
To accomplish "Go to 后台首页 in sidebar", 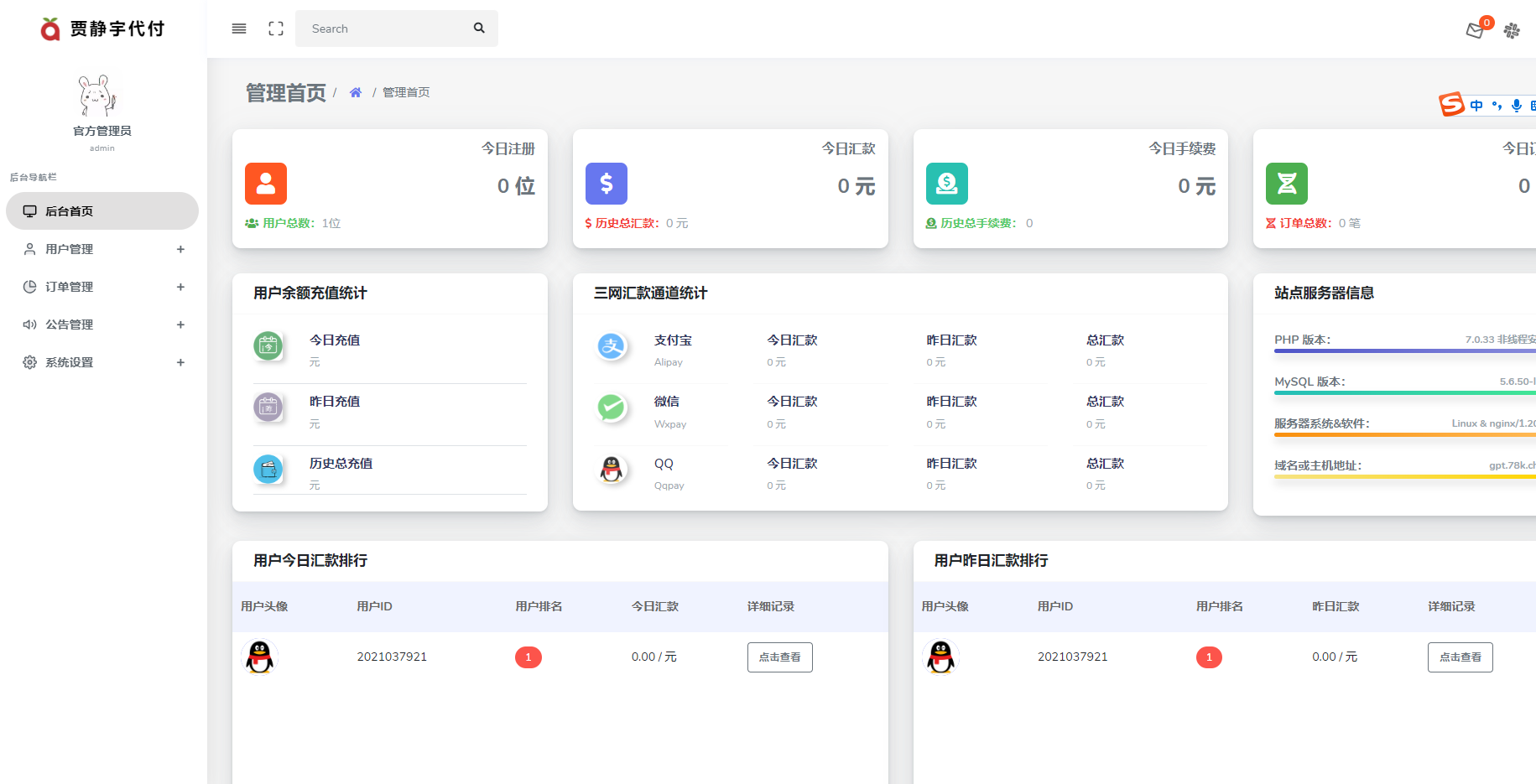I will (102, 211).
